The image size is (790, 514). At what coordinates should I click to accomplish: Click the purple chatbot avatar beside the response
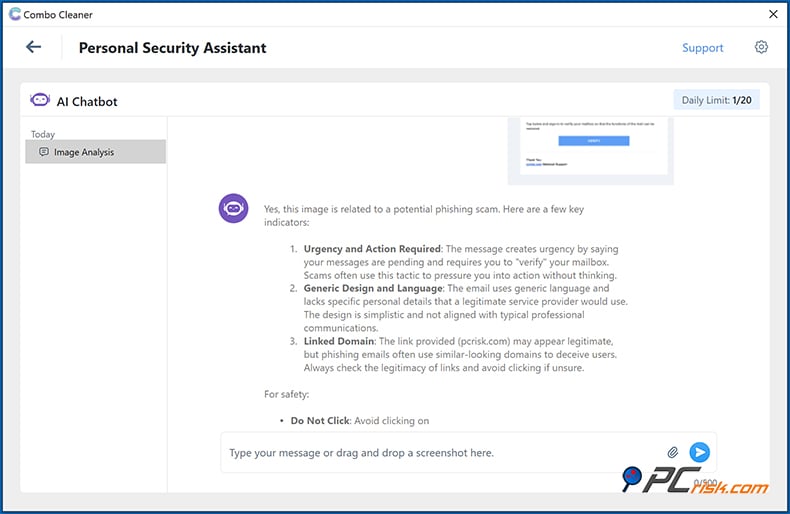click(x=234, y=209)
